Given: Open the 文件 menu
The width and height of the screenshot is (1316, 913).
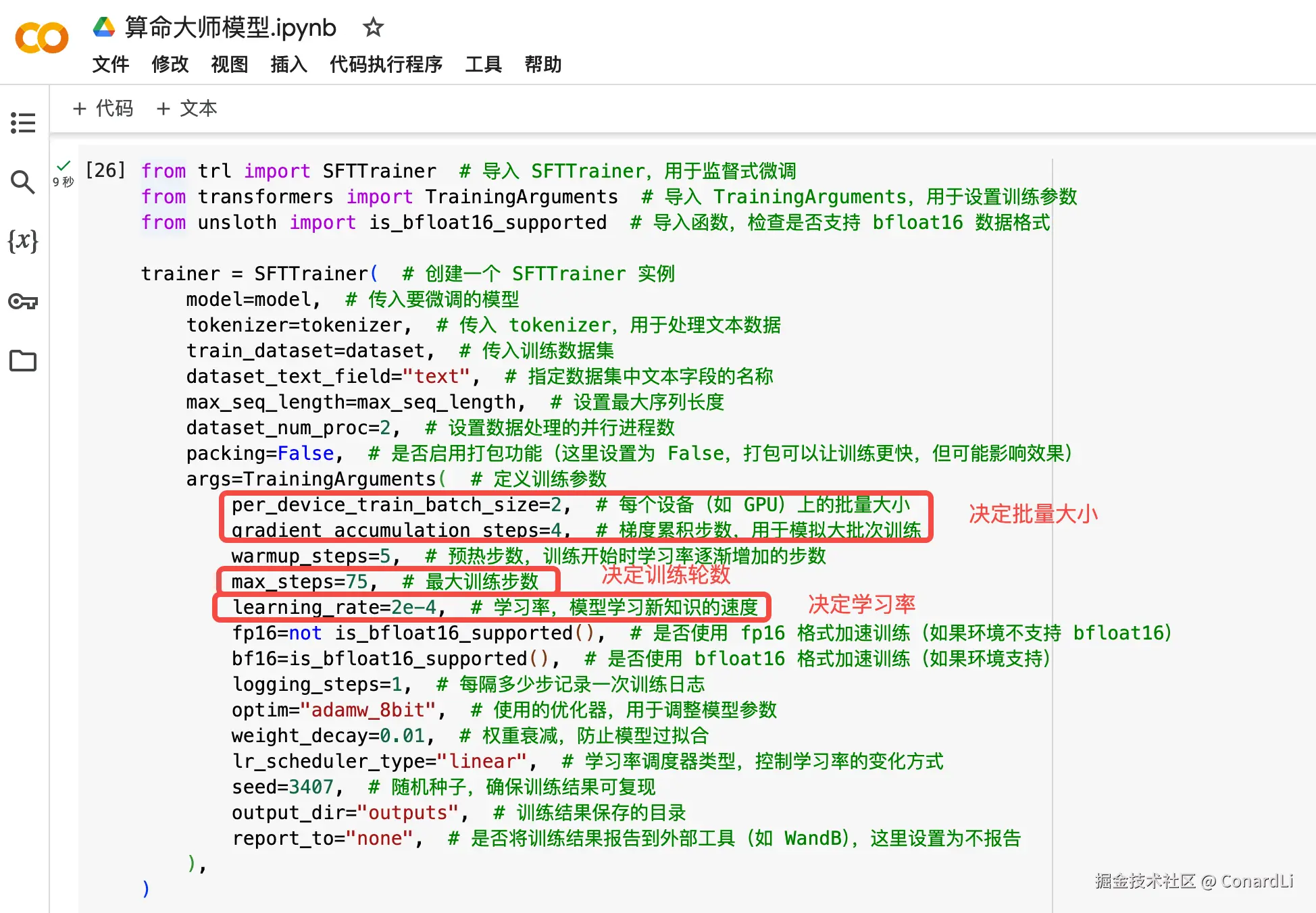Looking at the screenshot, I should [111, 64].
